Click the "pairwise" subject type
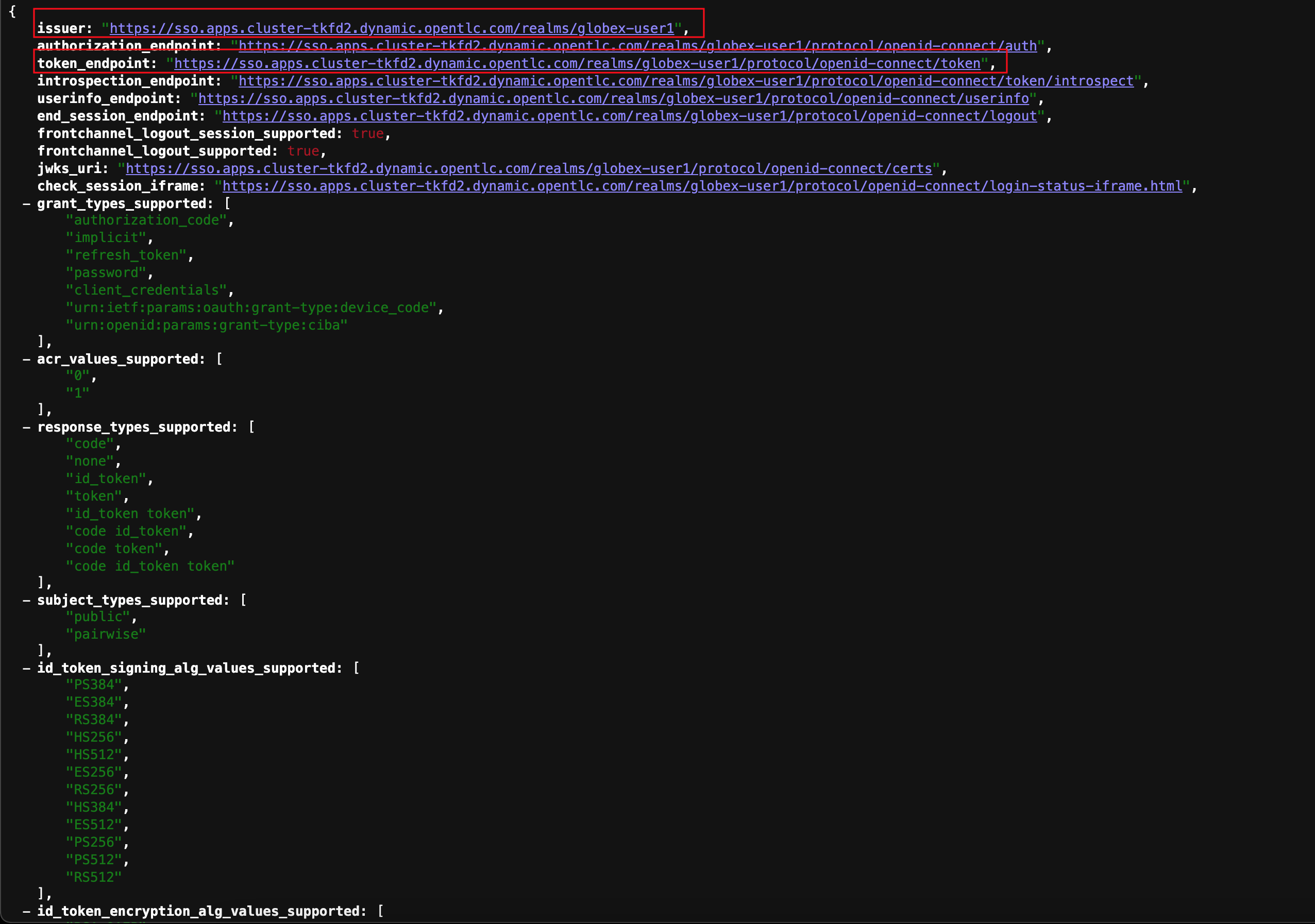 pos(106,635)
